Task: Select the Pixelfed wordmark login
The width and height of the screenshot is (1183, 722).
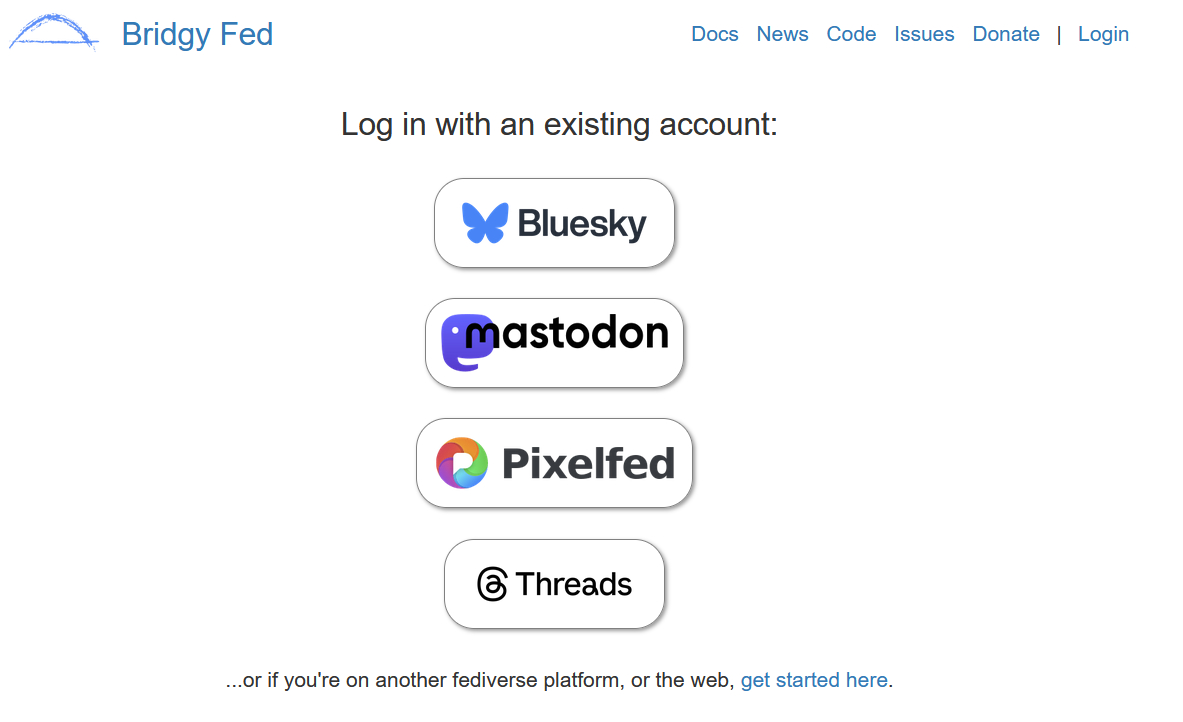Action: (x=588, y=463)
